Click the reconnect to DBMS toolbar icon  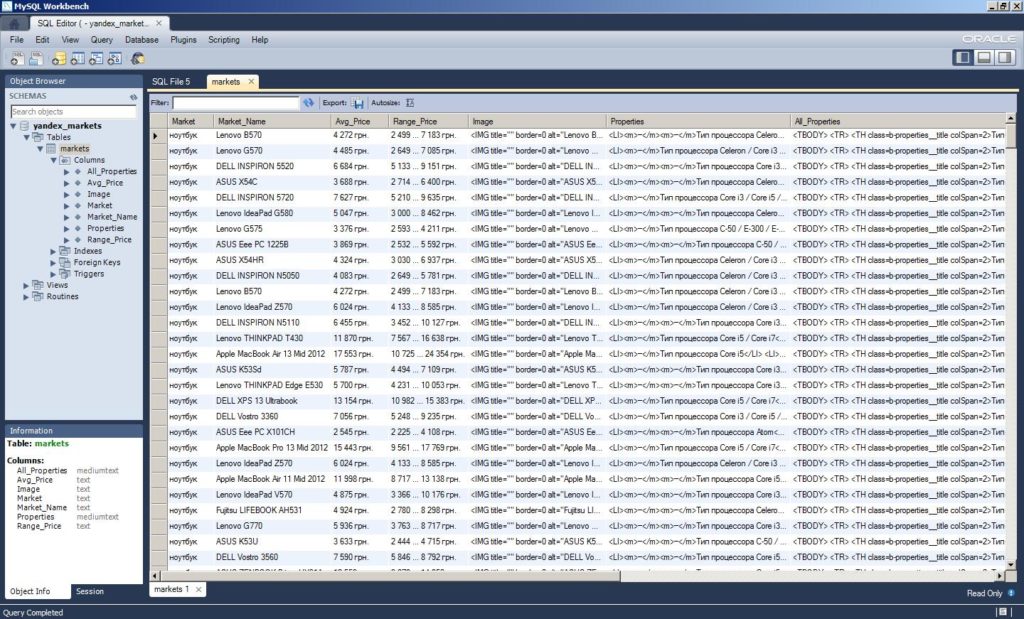pos(137,59)
